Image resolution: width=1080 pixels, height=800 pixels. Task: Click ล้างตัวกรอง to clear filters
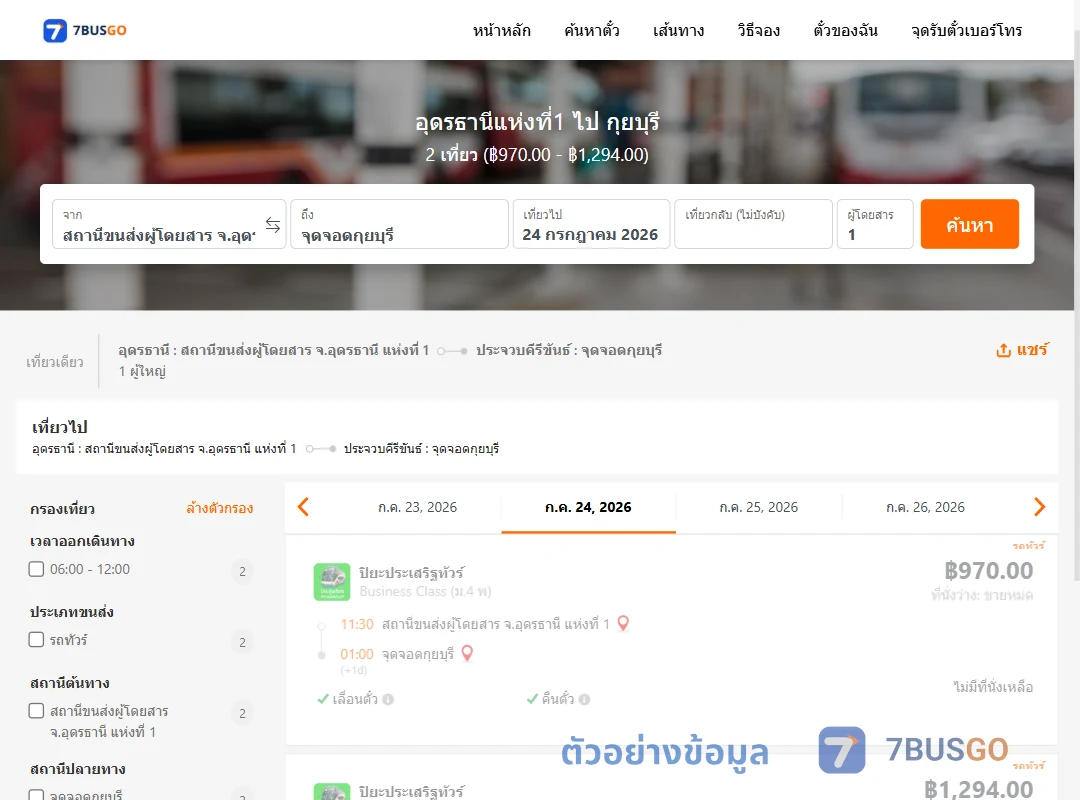[x=220, y=509]
